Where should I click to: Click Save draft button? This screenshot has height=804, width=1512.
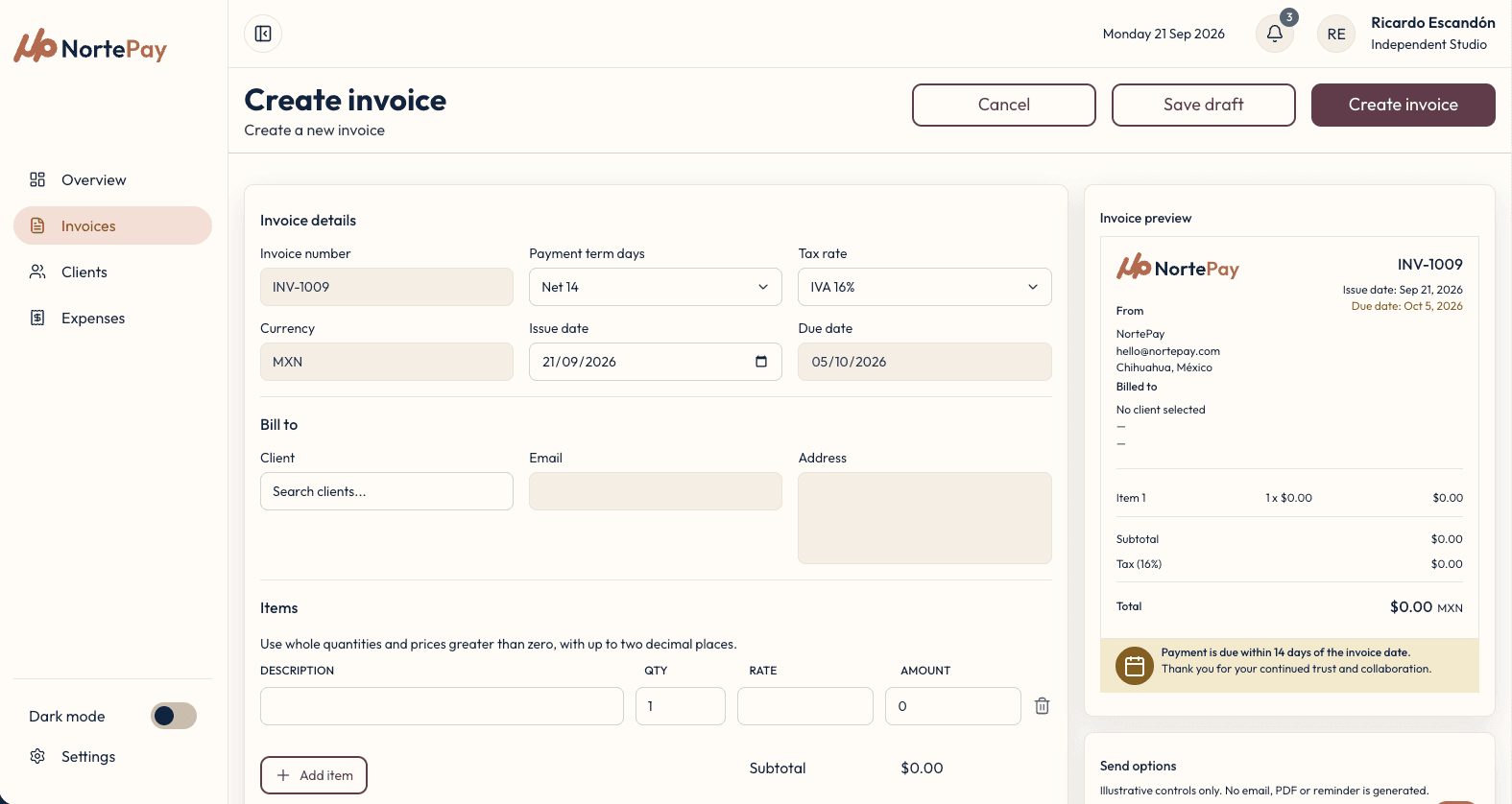coord(1204,105)
